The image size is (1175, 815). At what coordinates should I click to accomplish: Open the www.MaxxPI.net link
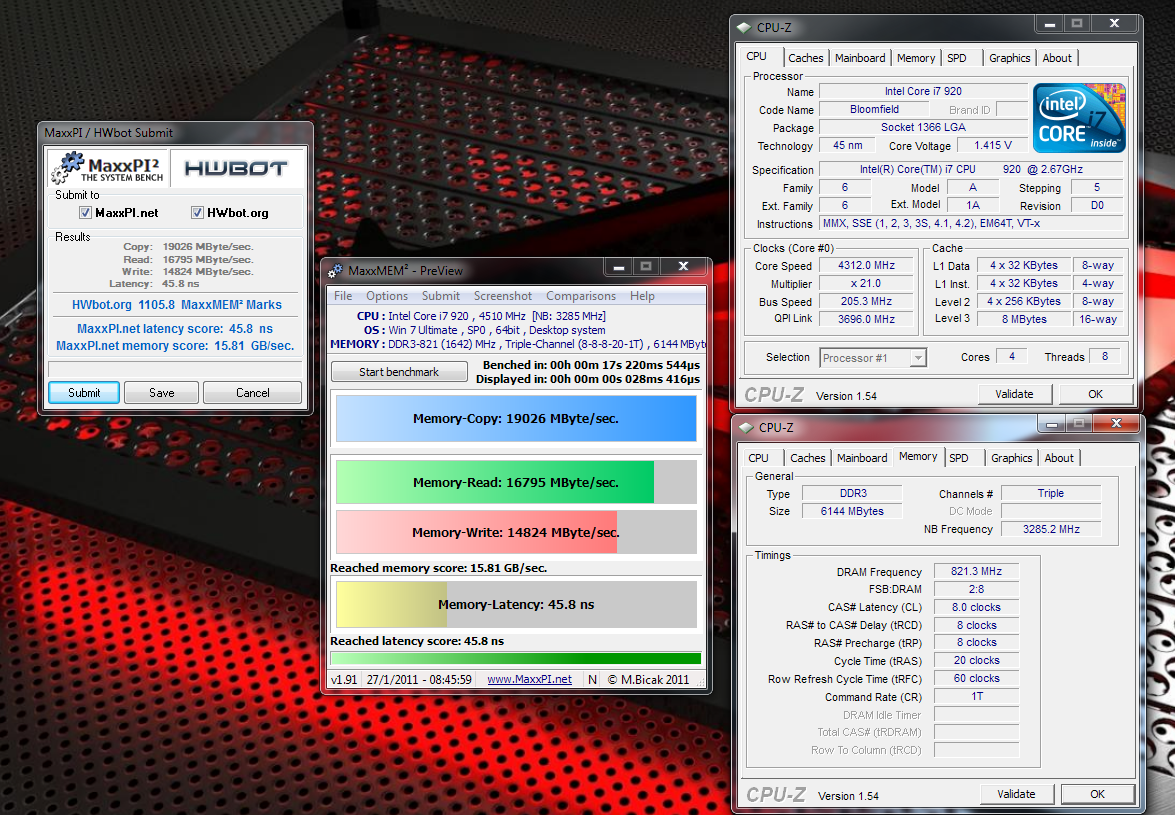(529, 679)
